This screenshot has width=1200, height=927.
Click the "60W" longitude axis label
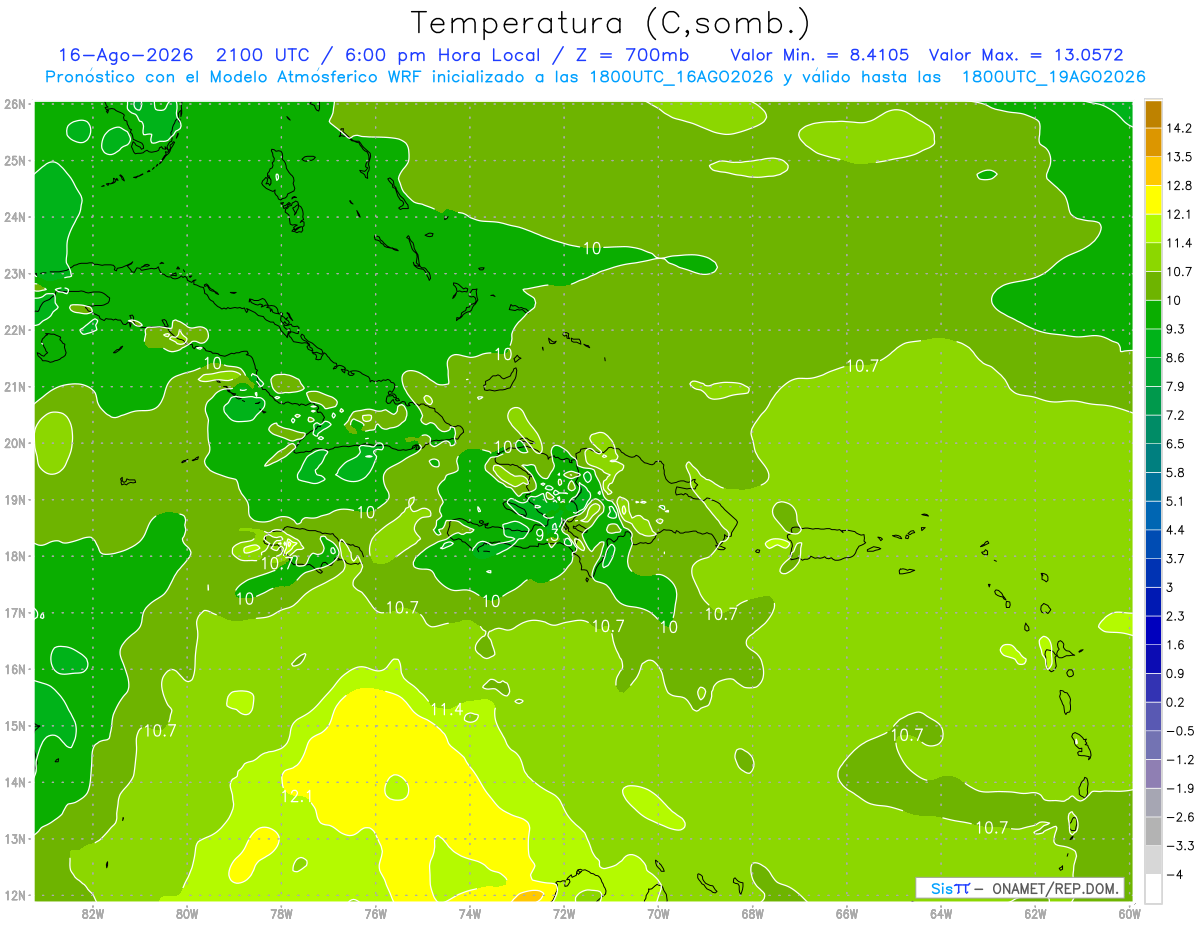pos(1130,913)
